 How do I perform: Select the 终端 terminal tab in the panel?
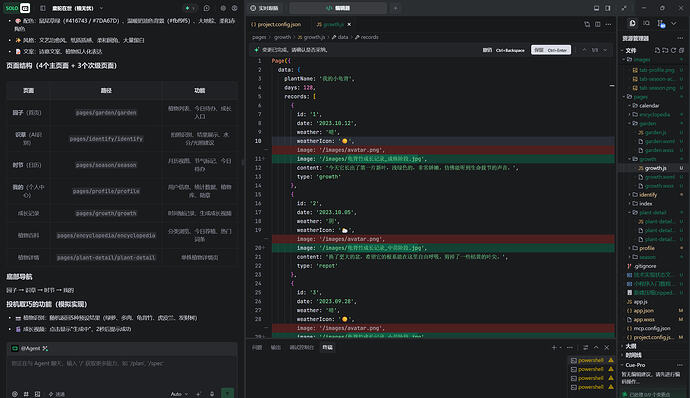pyautogui.click(x=327, y=347)
